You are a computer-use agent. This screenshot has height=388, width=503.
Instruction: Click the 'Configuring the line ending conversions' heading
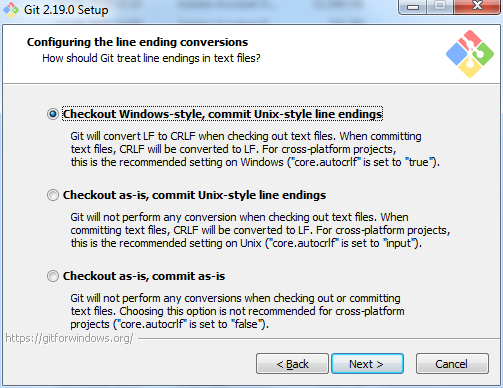pyautogui.click(x=137, y=42)
